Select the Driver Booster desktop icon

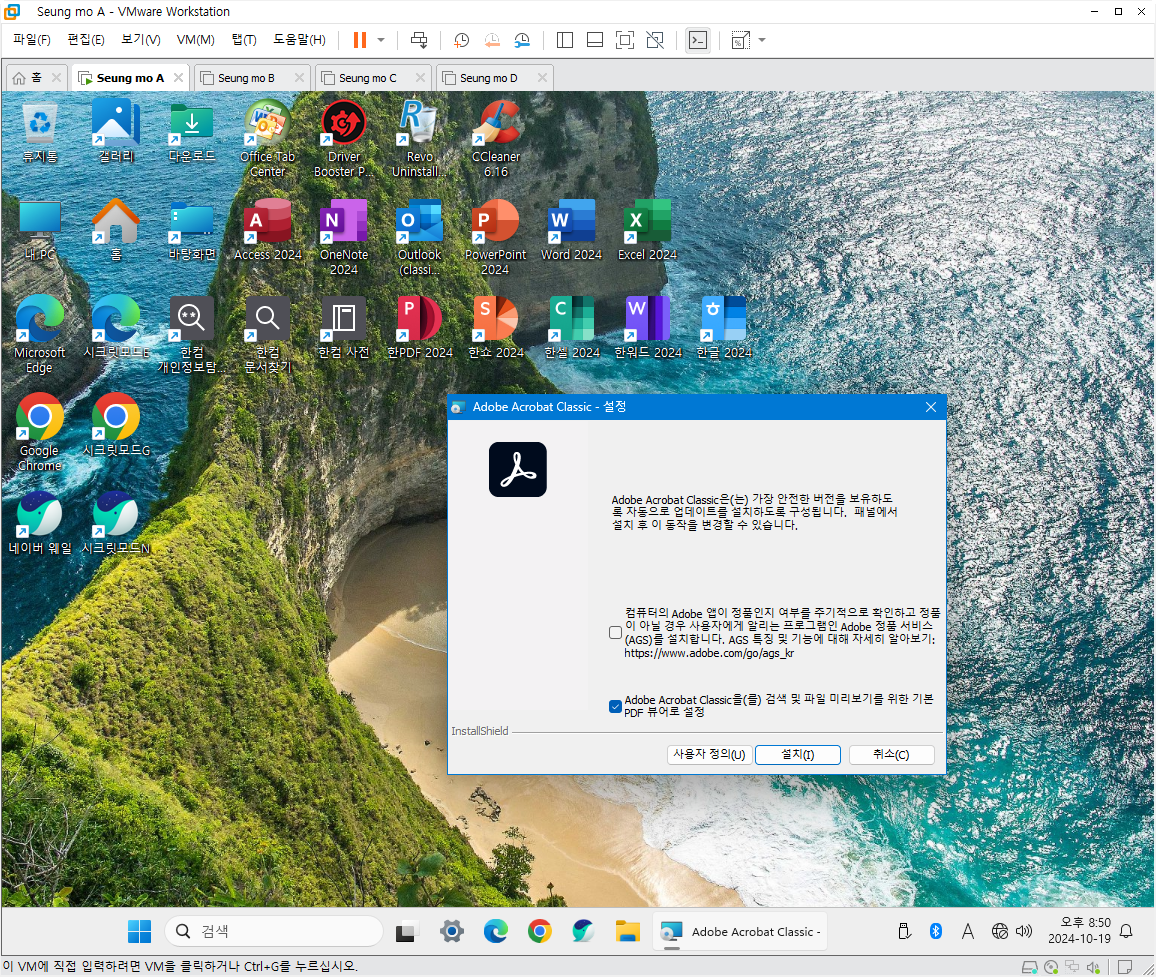(x=344, y=140)
